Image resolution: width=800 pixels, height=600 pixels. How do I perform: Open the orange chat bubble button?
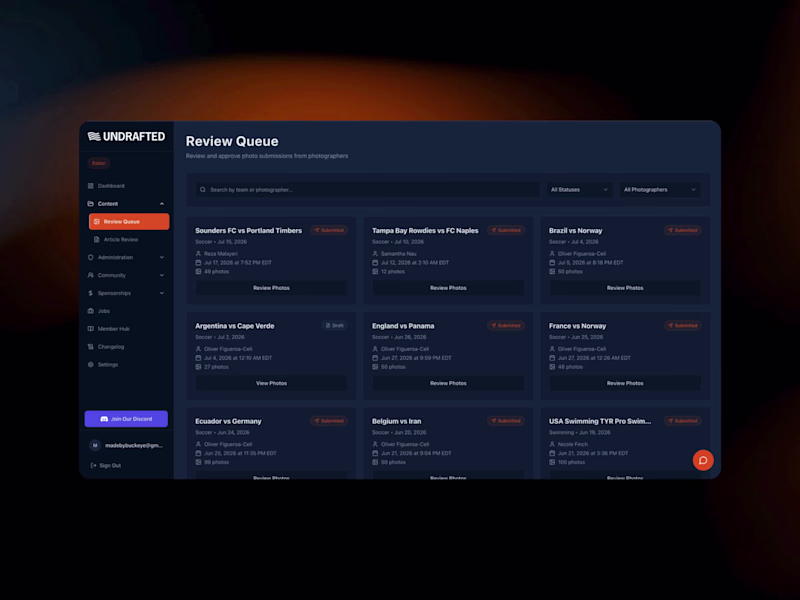click(703, 460)
